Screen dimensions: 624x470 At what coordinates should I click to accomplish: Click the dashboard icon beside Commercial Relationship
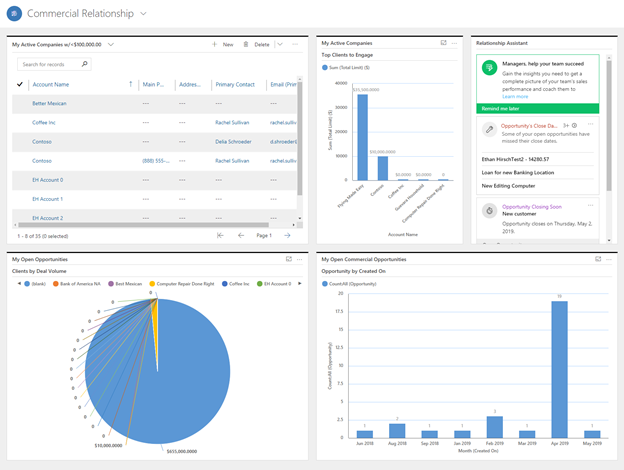[14, 14]
